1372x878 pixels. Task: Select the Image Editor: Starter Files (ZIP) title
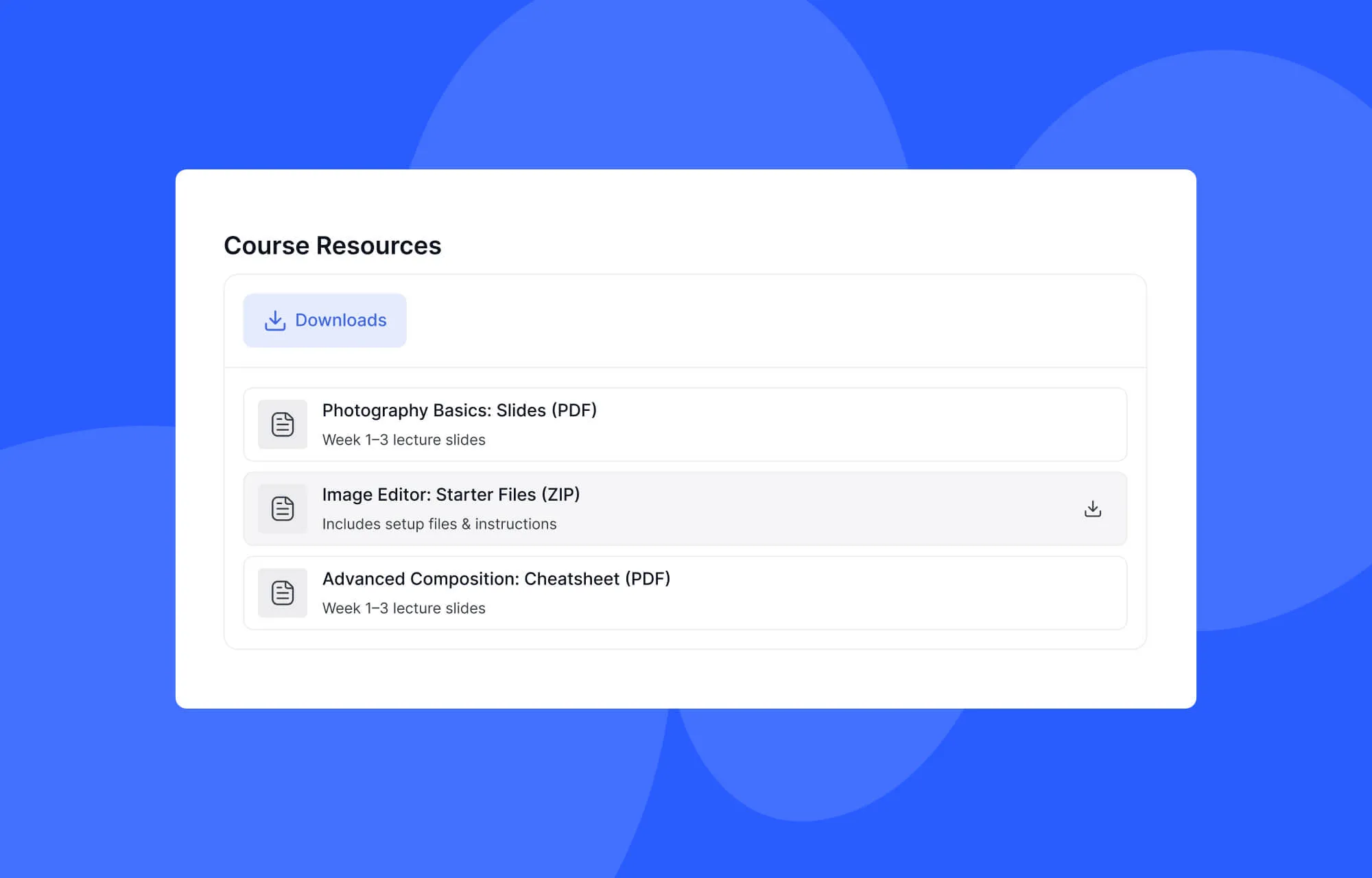451,494
